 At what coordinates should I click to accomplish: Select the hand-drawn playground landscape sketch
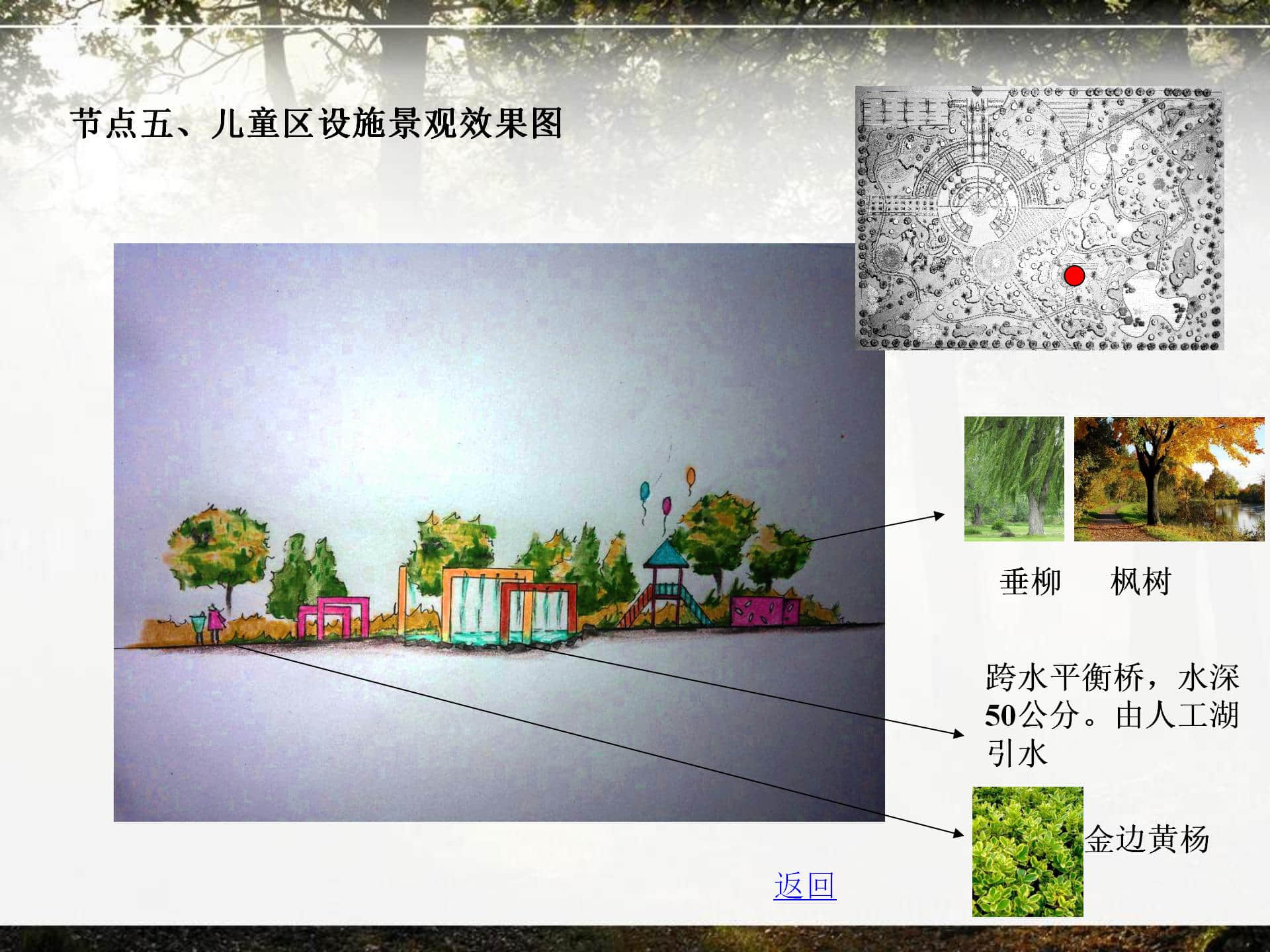[x=499, y=533]
